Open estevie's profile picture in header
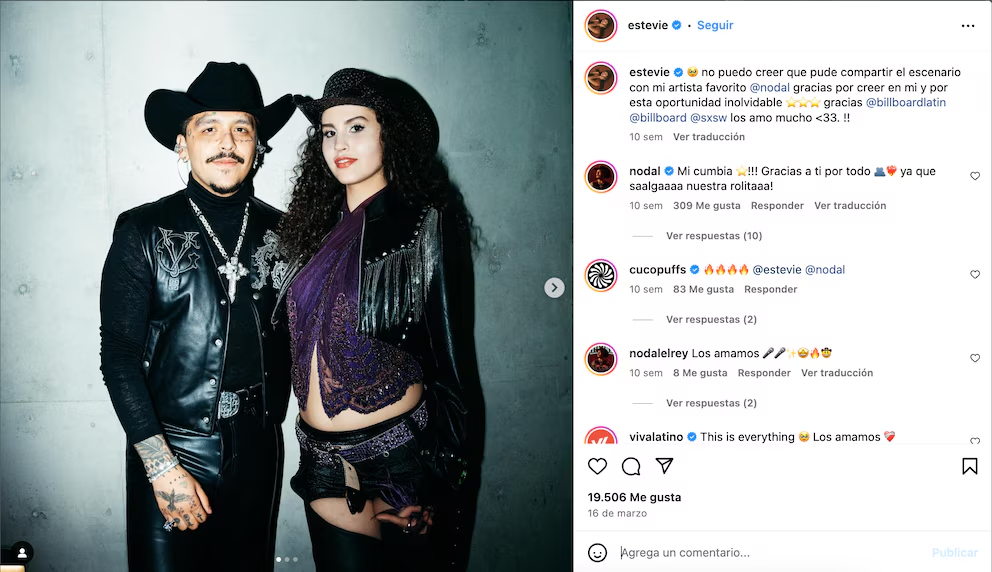Viewport: 992px width, 572px height. click(x=600, y=26)
